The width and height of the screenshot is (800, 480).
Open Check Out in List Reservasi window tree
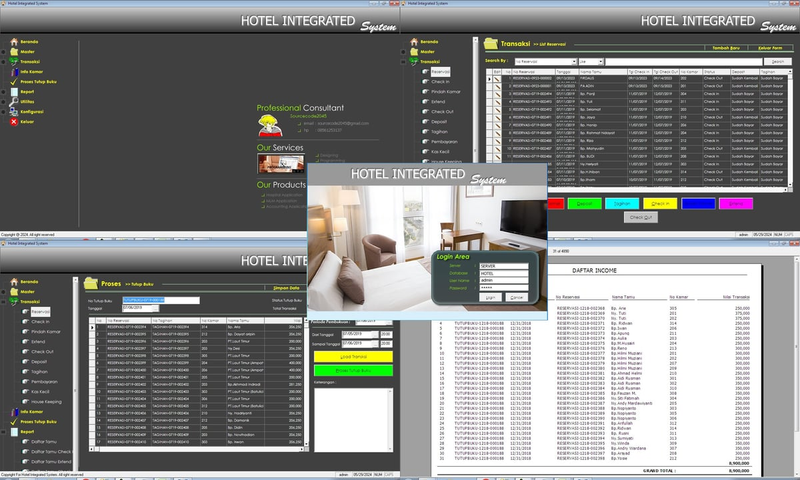[x=442, y=112]
